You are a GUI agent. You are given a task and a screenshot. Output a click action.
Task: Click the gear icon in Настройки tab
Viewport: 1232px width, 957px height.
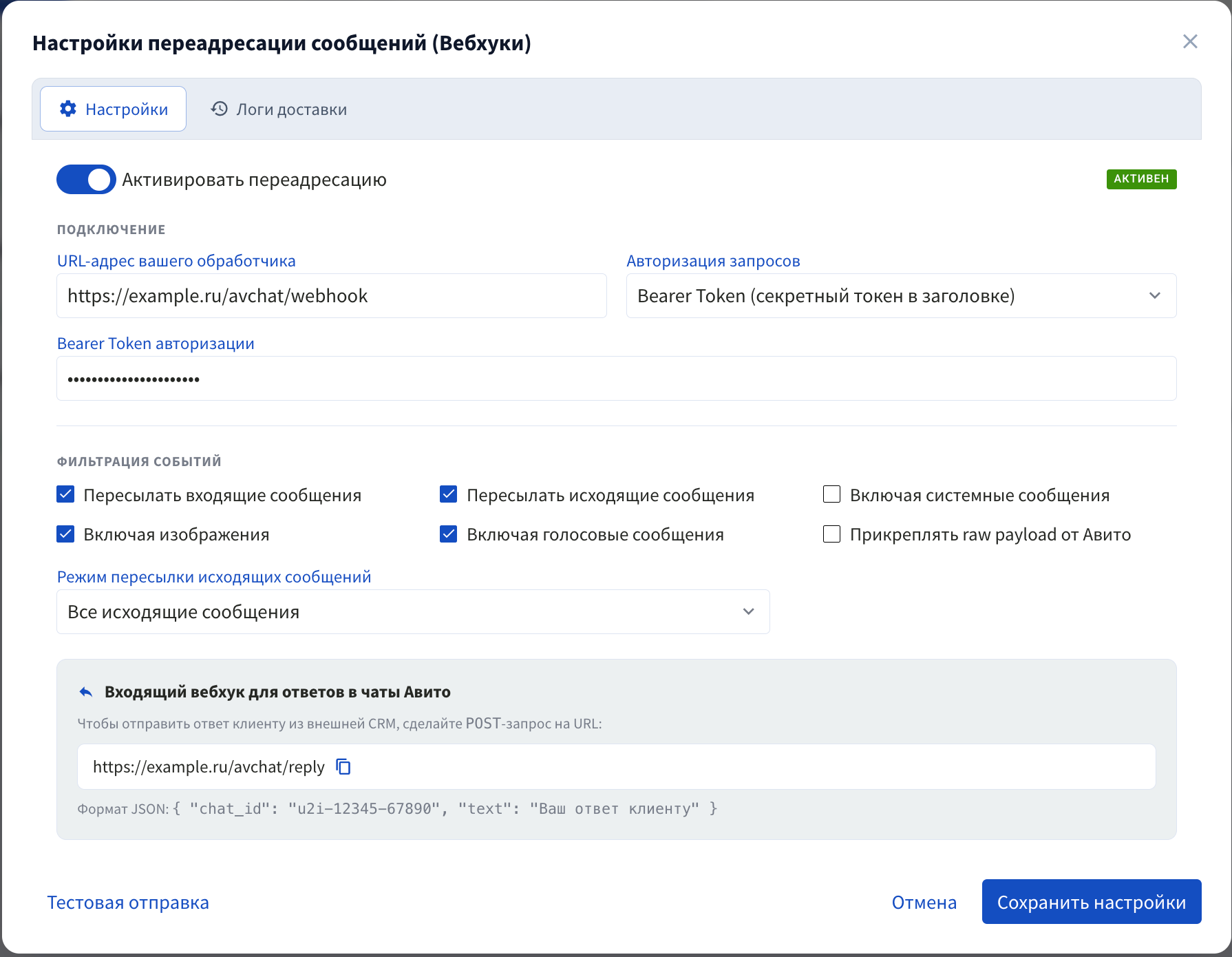pos(68,109)
